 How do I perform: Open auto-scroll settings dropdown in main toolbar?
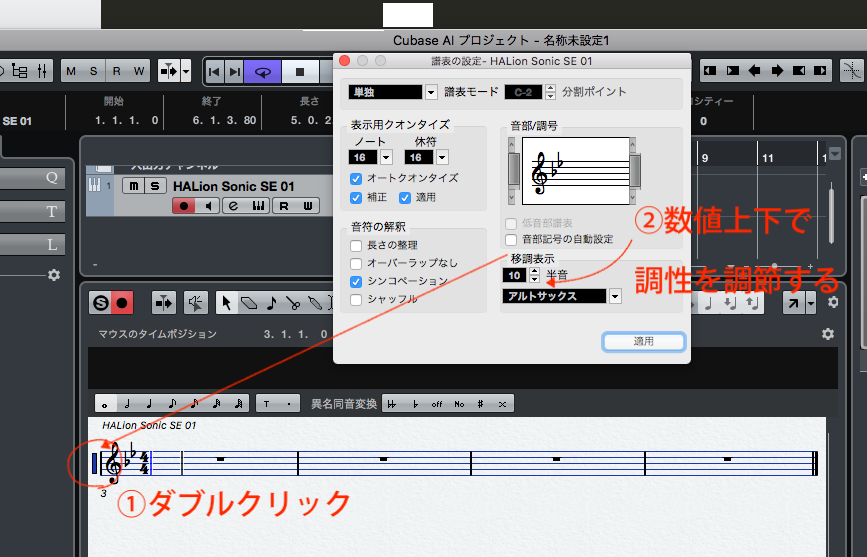click(x=186, y=71)
